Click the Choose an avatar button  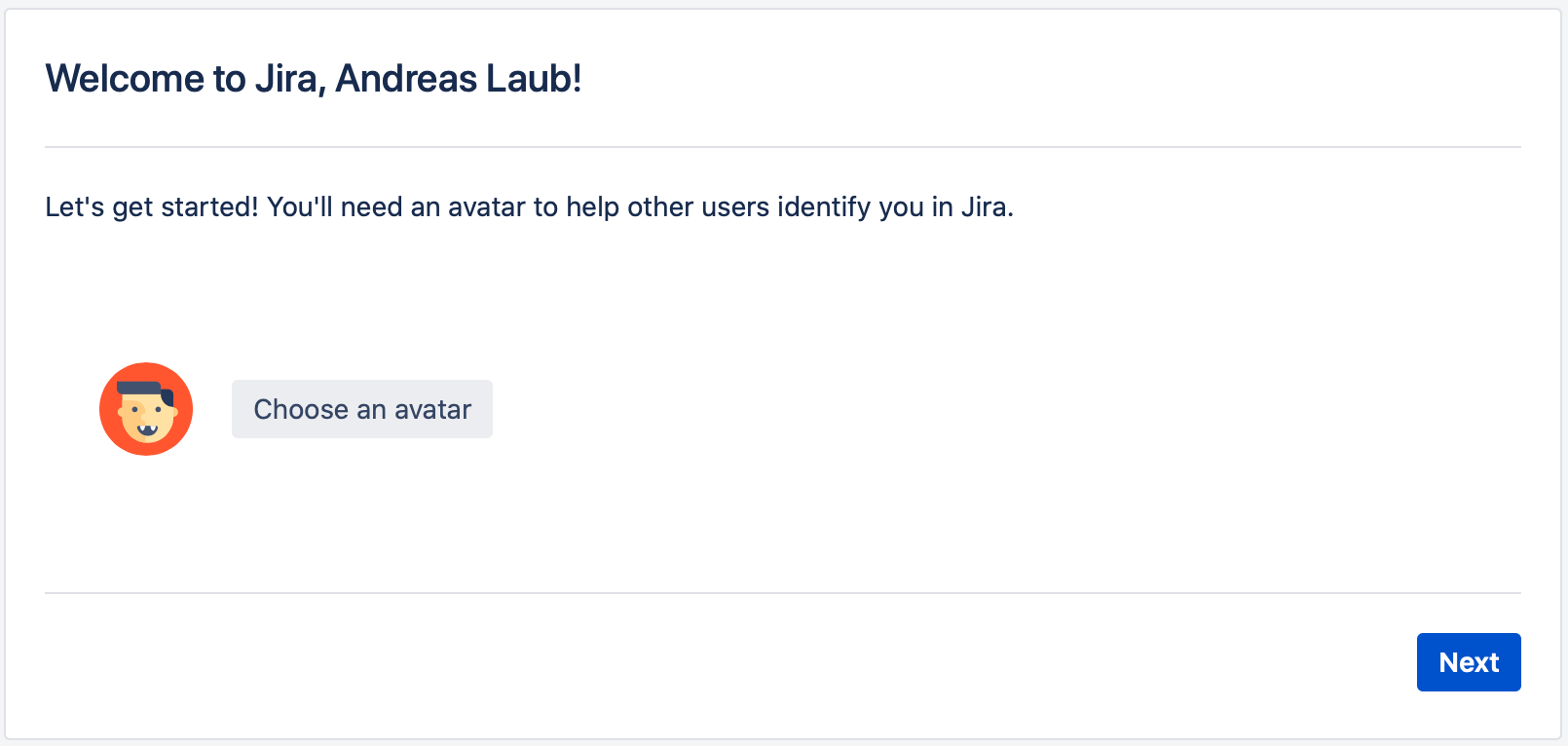(362, 409)
